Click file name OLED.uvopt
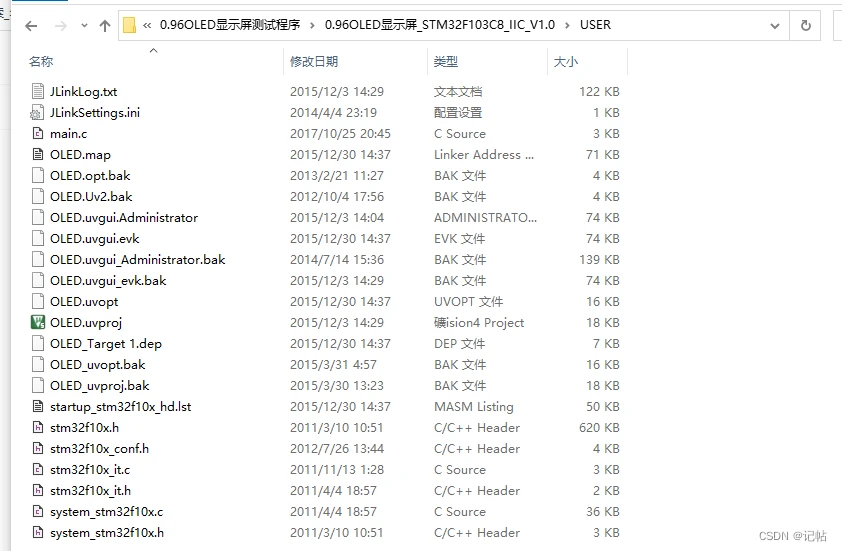 84,302
